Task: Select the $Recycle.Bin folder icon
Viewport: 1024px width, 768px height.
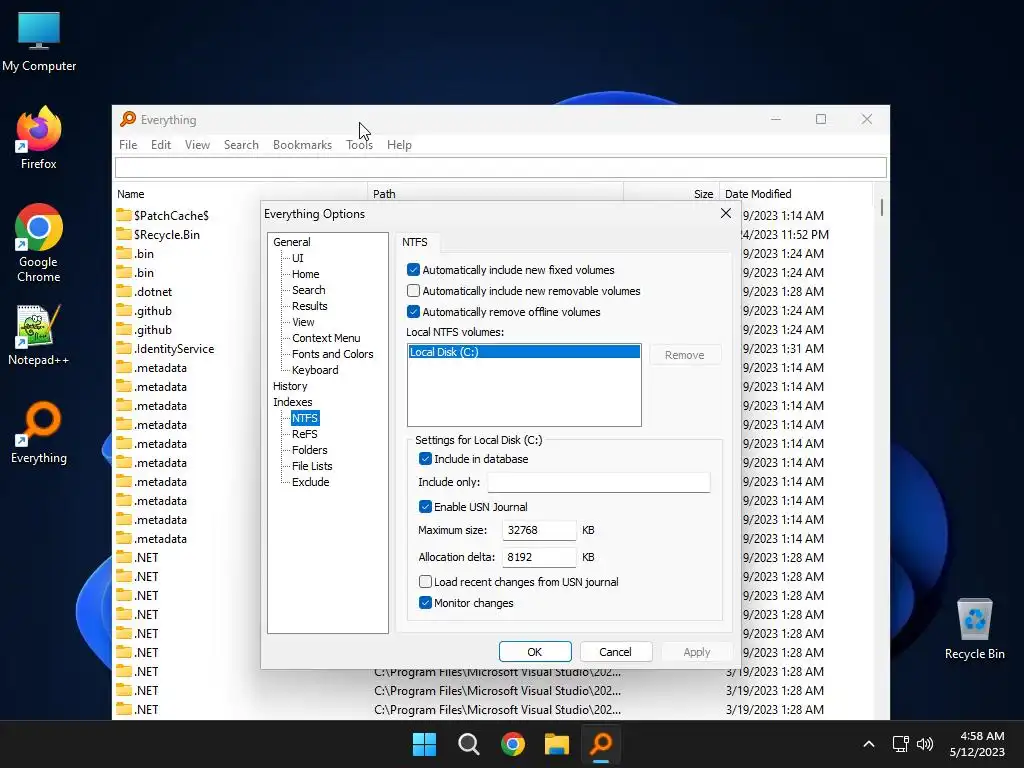Action: click(124, 234)
